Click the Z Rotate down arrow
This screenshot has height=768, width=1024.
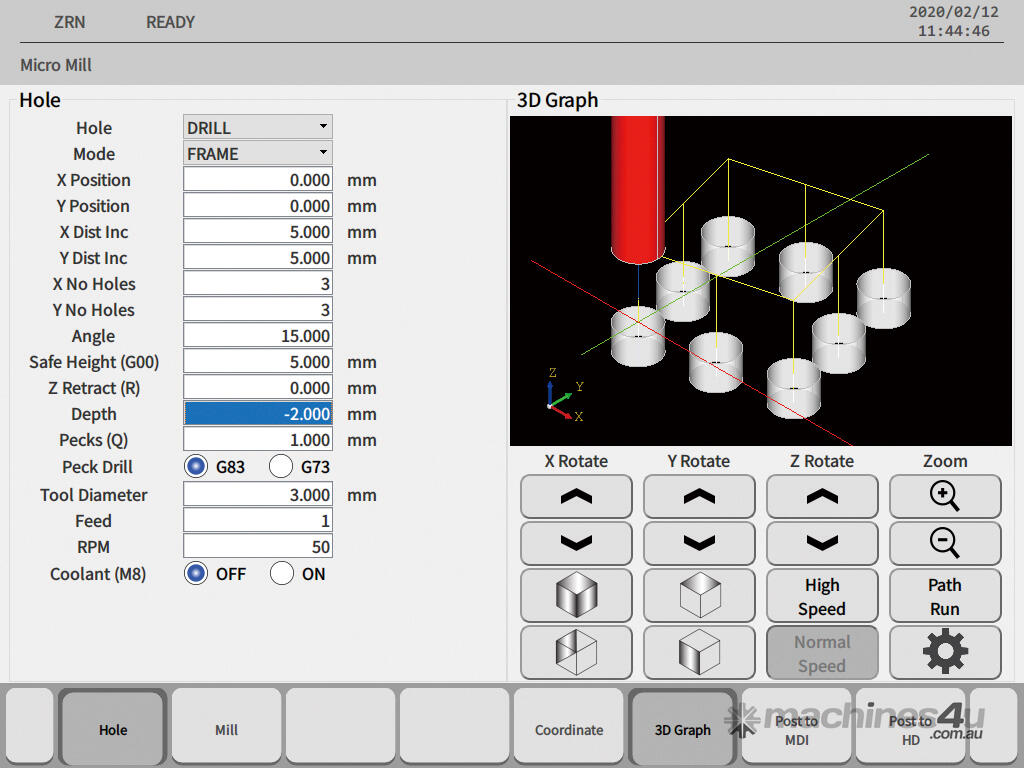[x=822, y=543]
